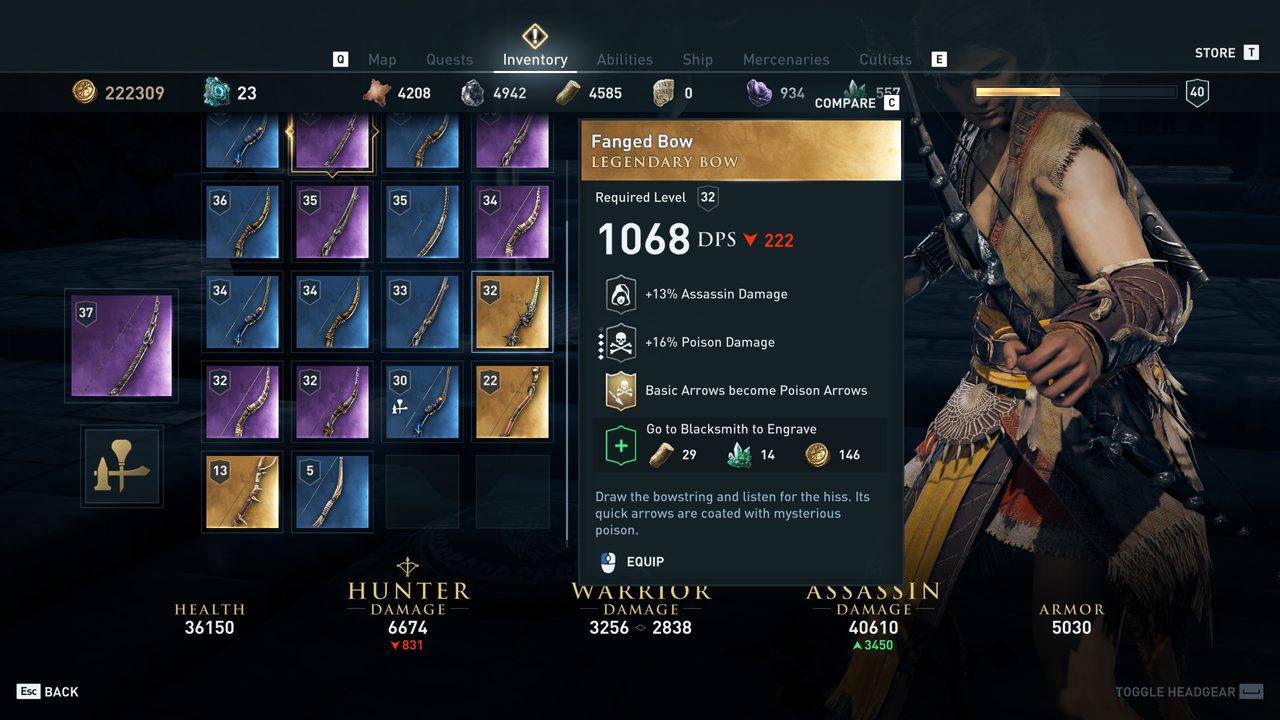This screenshot has width=1280, height=720.
Task: Select the level 22 legendary bow
Action: tap(512, 402)
